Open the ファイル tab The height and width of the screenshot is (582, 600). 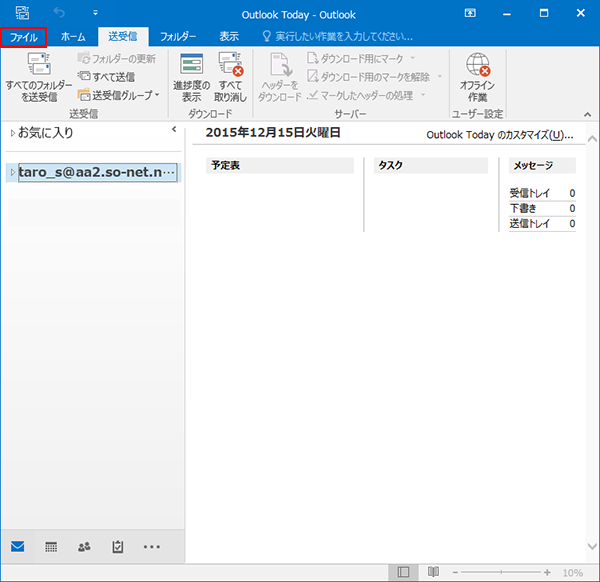24,36
